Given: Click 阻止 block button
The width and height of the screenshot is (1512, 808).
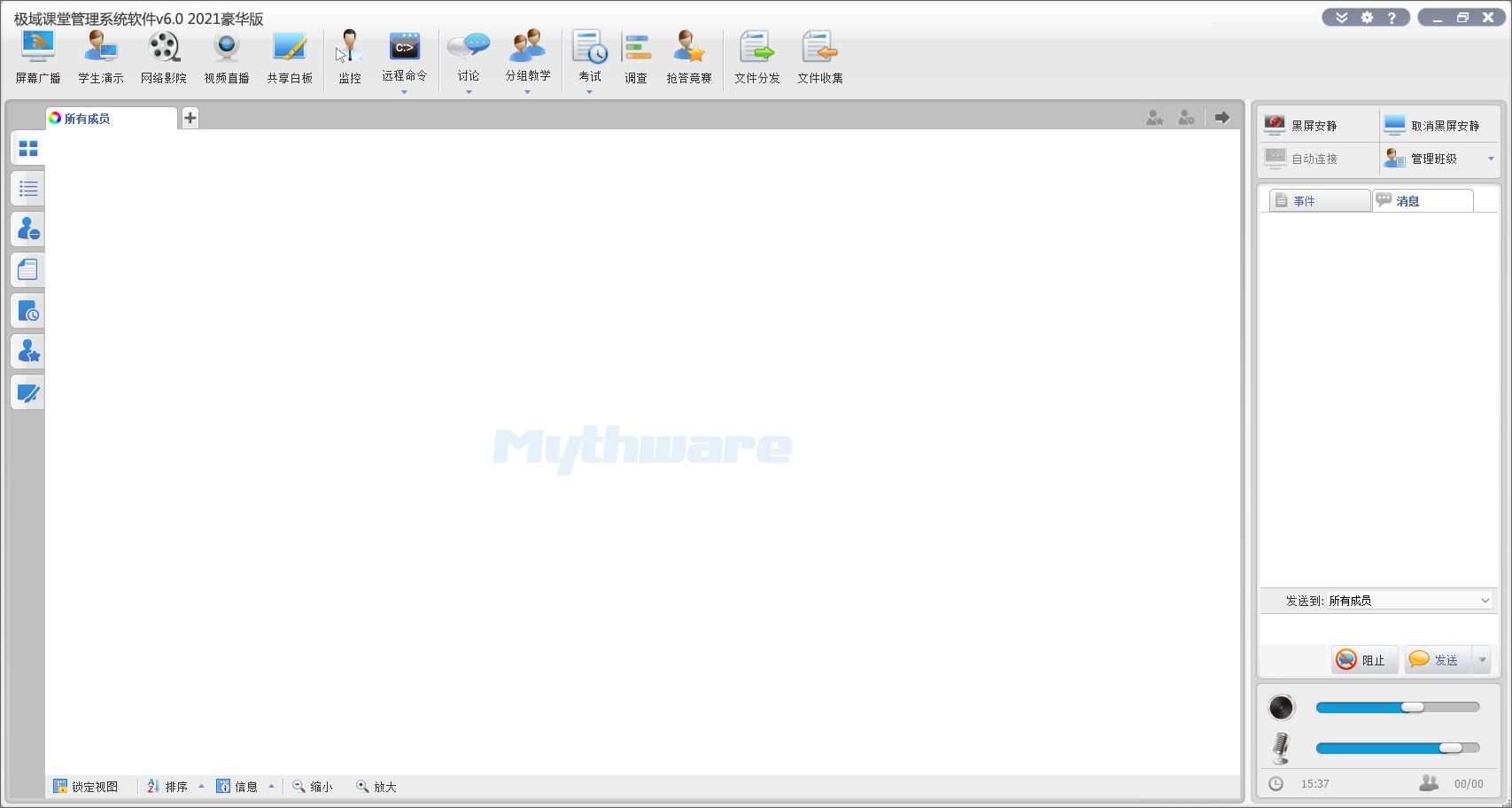Looking at the screenshot, I should 1364,660.
